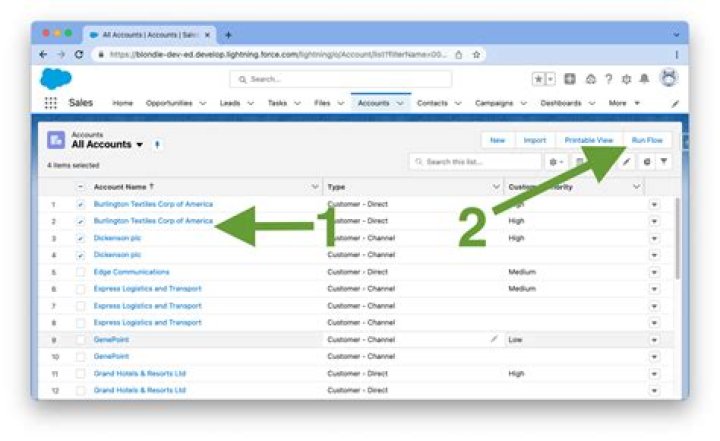The image size is (720, 441).
Task: Open the More navigation dropdown
Action: pyautogui.click(x=624, y=103)
